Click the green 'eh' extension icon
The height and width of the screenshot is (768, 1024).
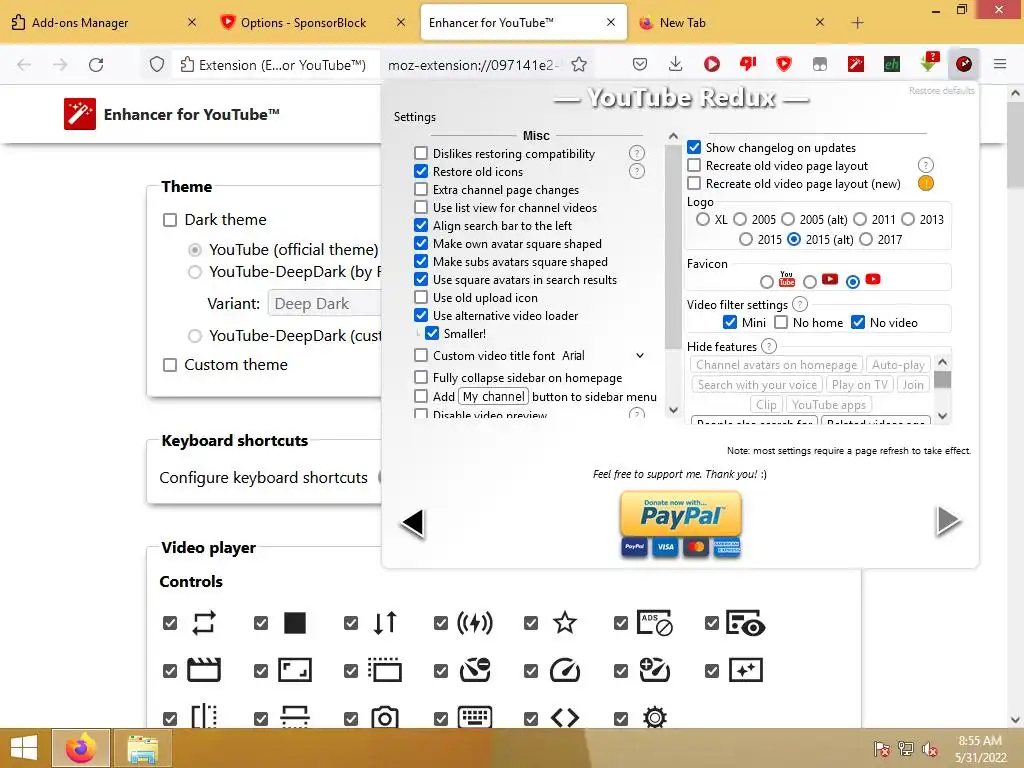891,64
